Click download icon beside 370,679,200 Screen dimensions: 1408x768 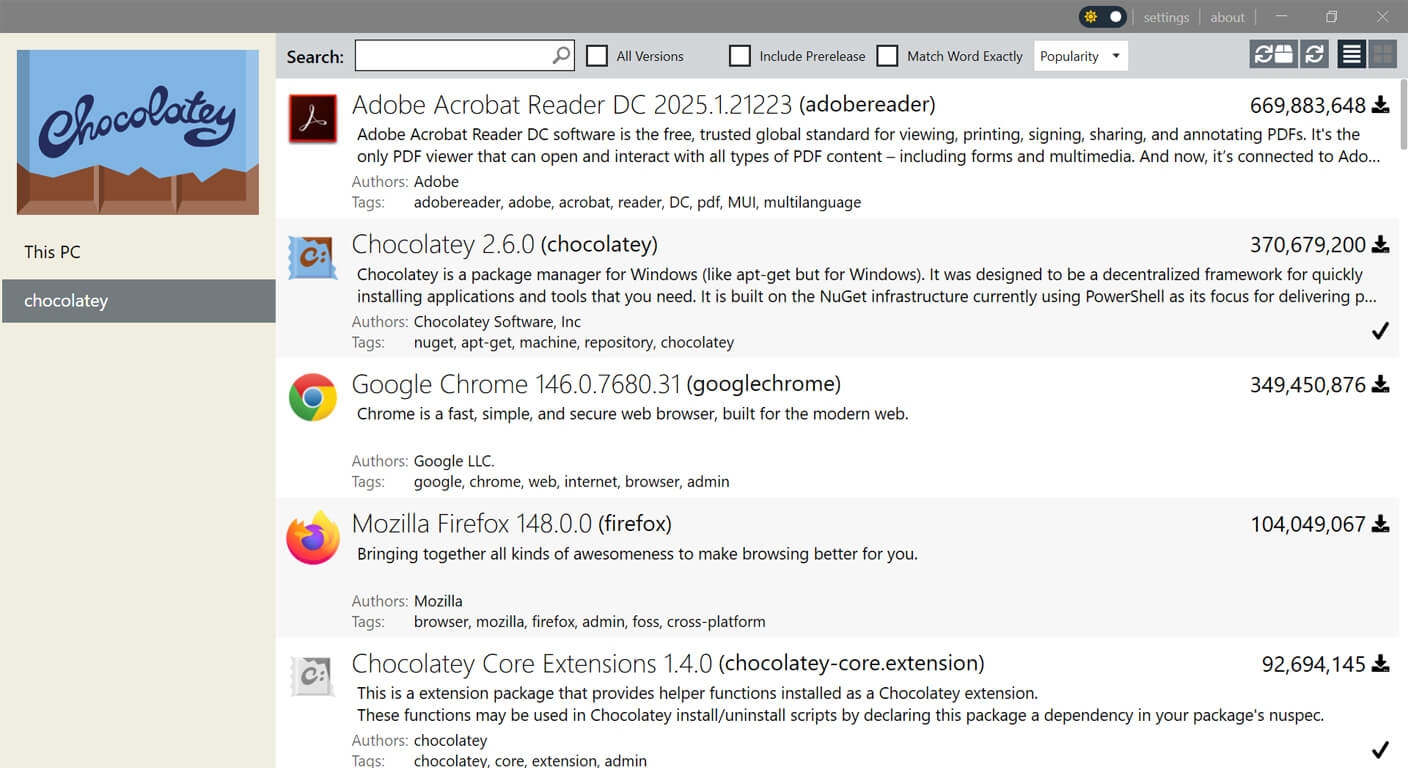[x=1380, y=245]
